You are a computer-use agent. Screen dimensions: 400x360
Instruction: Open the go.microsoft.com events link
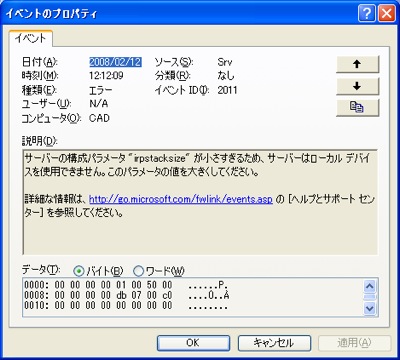(181, 199)
